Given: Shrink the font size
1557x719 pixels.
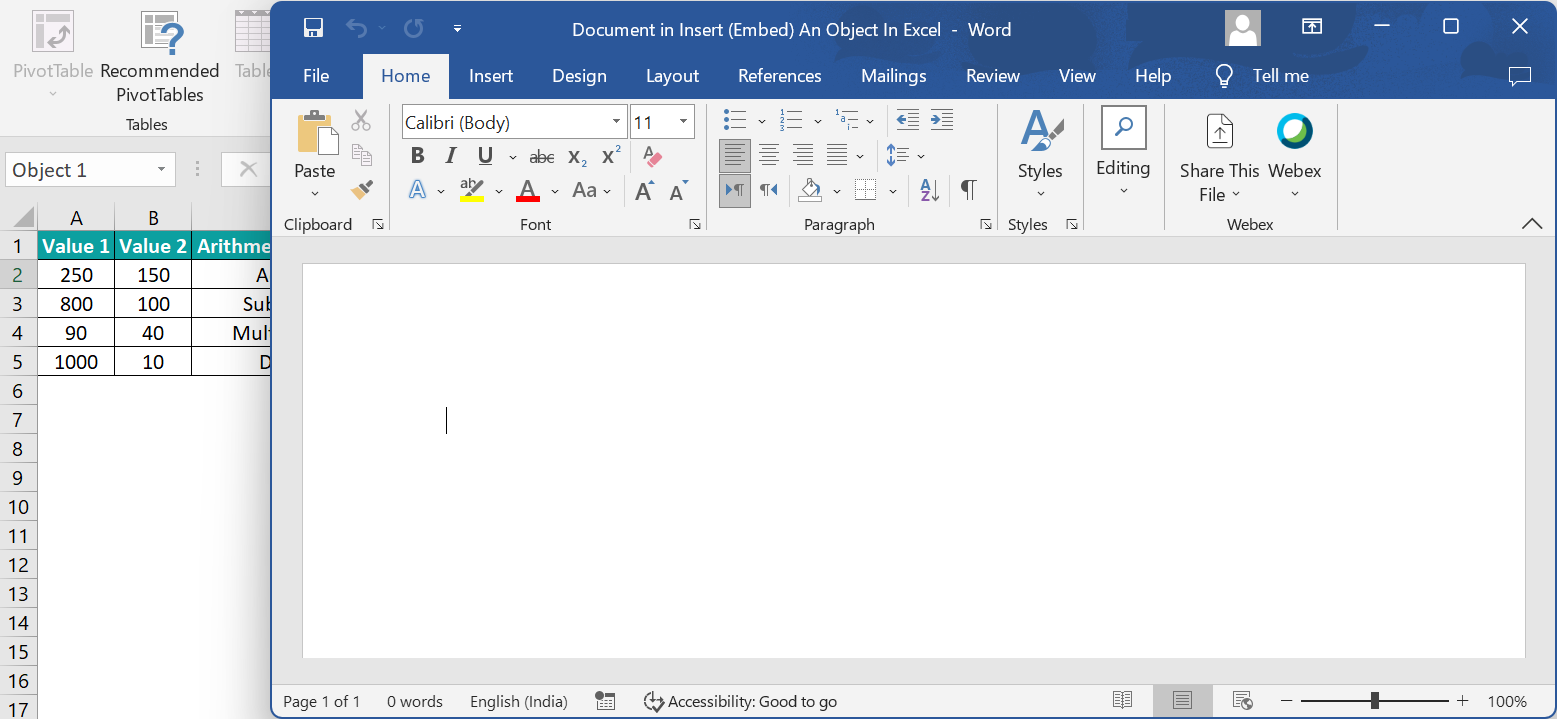Looking at the screenshot, I should coord(679,190).
